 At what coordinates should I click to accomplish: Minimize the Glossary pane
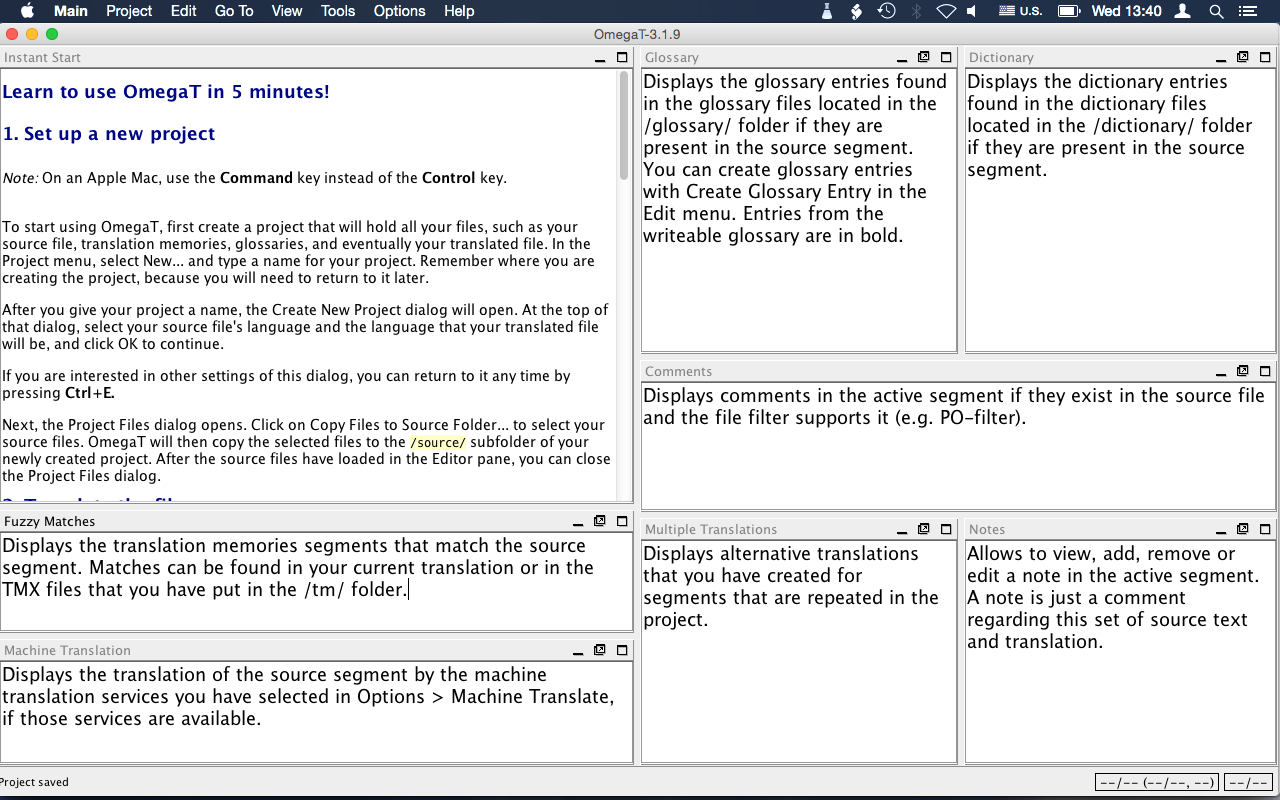[x=902, y=58]
